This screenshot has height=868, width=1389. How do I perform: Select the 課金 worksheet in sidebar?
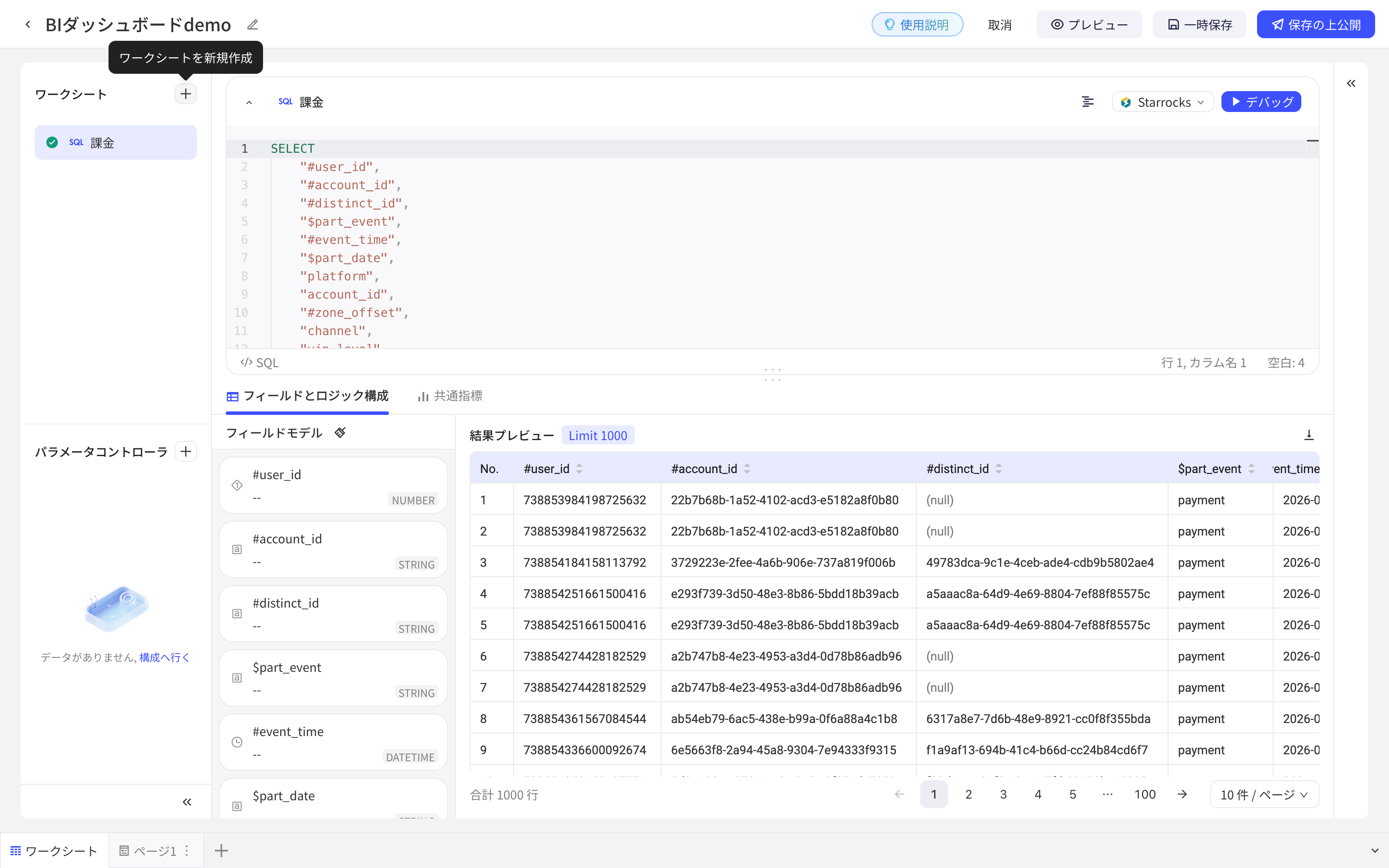coord(116,142)
